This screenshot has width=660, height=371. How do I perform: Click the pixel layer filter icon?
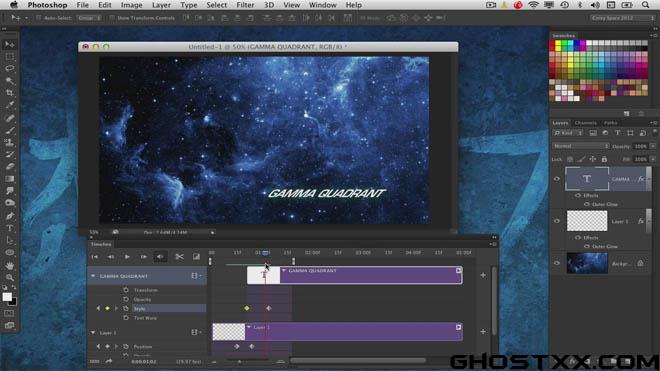point(593,133)
